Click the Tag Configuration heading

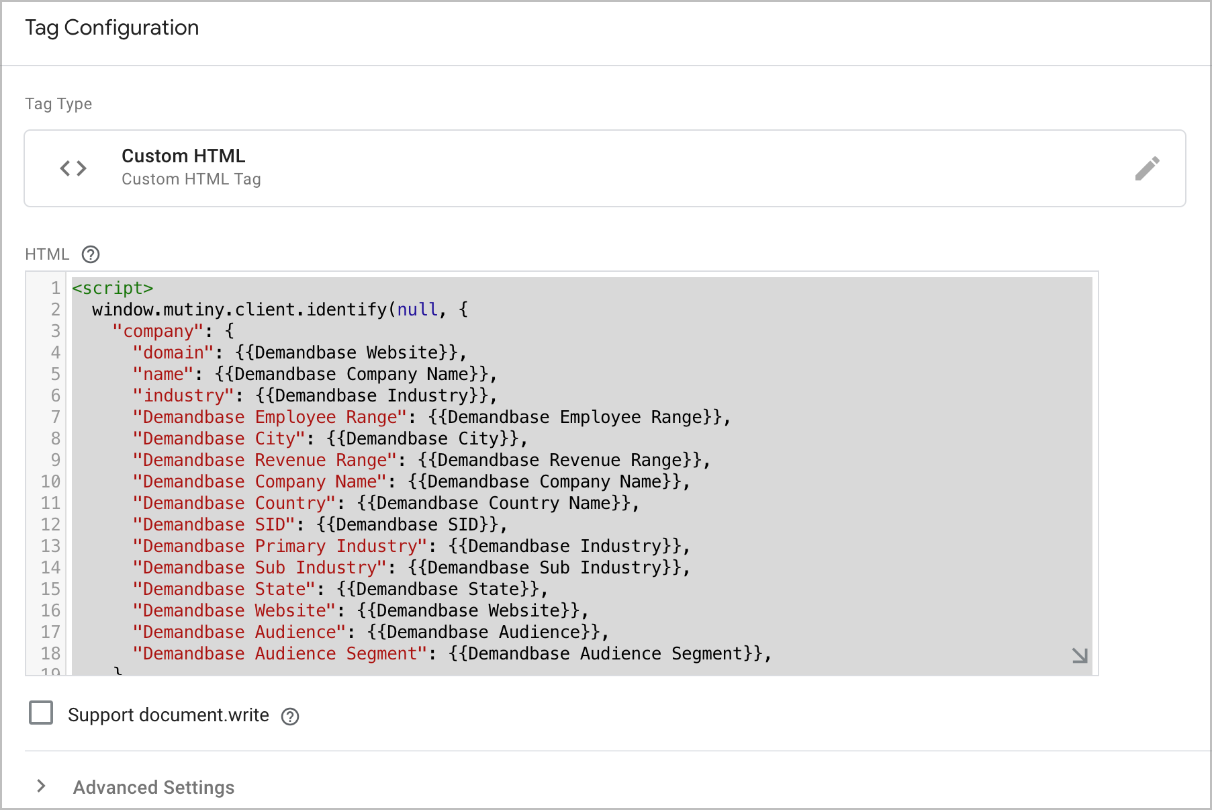(x=112, y=28)
